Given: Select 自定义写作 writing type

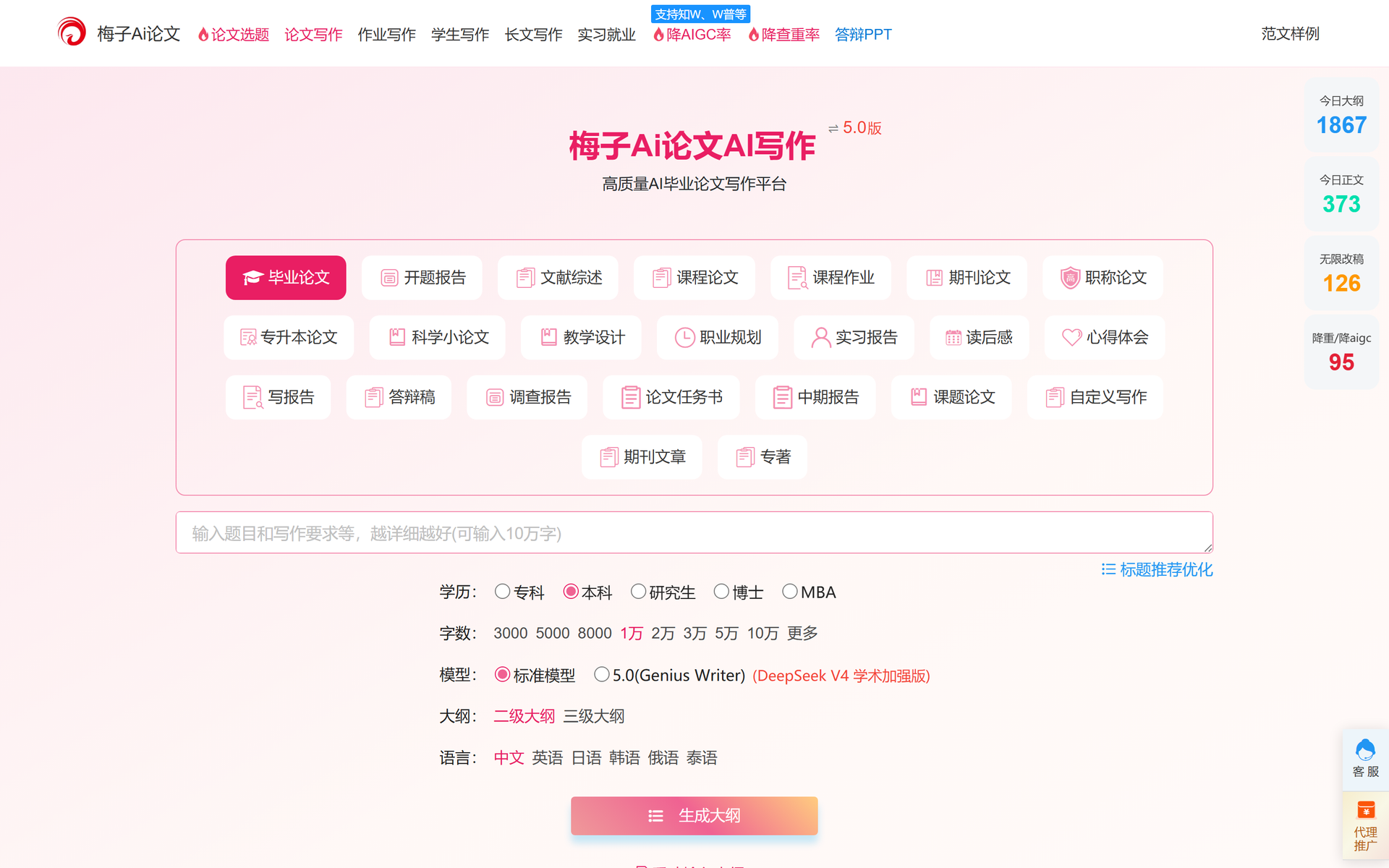Looking at the screenshot, I should (1095, 397).
